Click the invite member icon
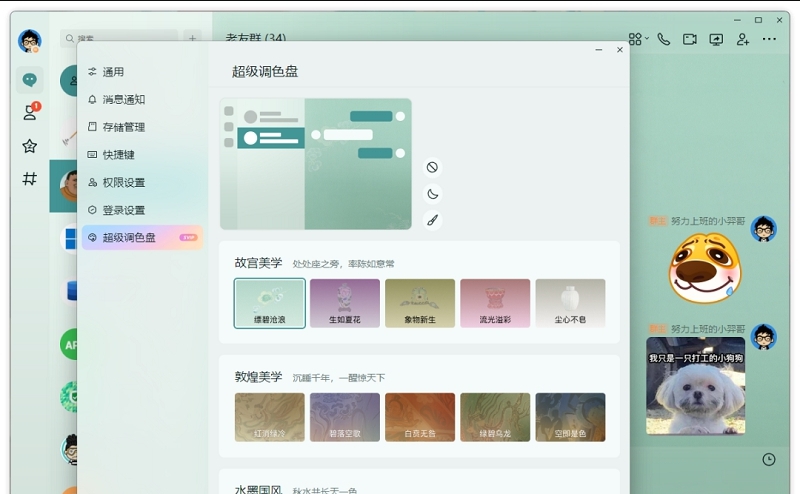The width and height of the screenshot is (800, 494). tap(742, 39)
